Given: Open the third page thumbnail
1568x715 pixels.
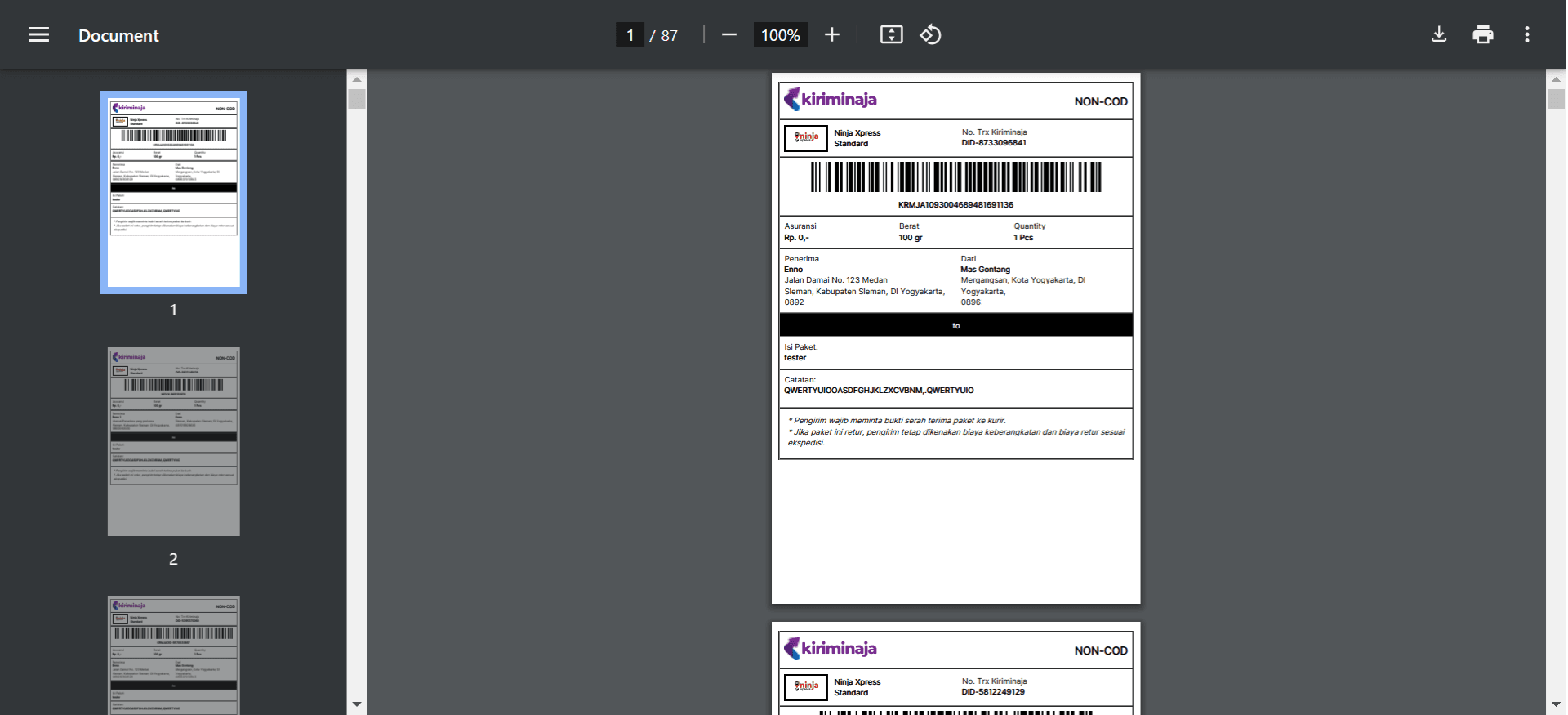Looking at the screenshot, I should (x=173, y=655).
